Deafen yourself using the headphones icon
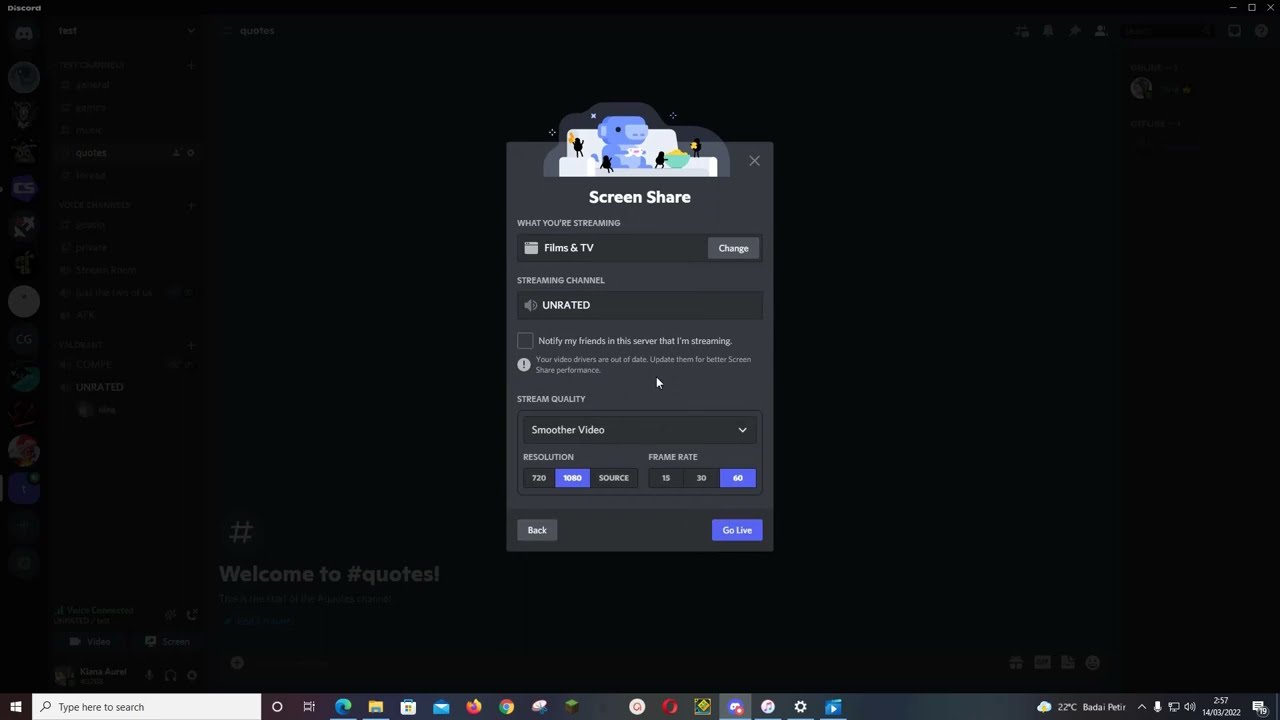 pos(170,675)
